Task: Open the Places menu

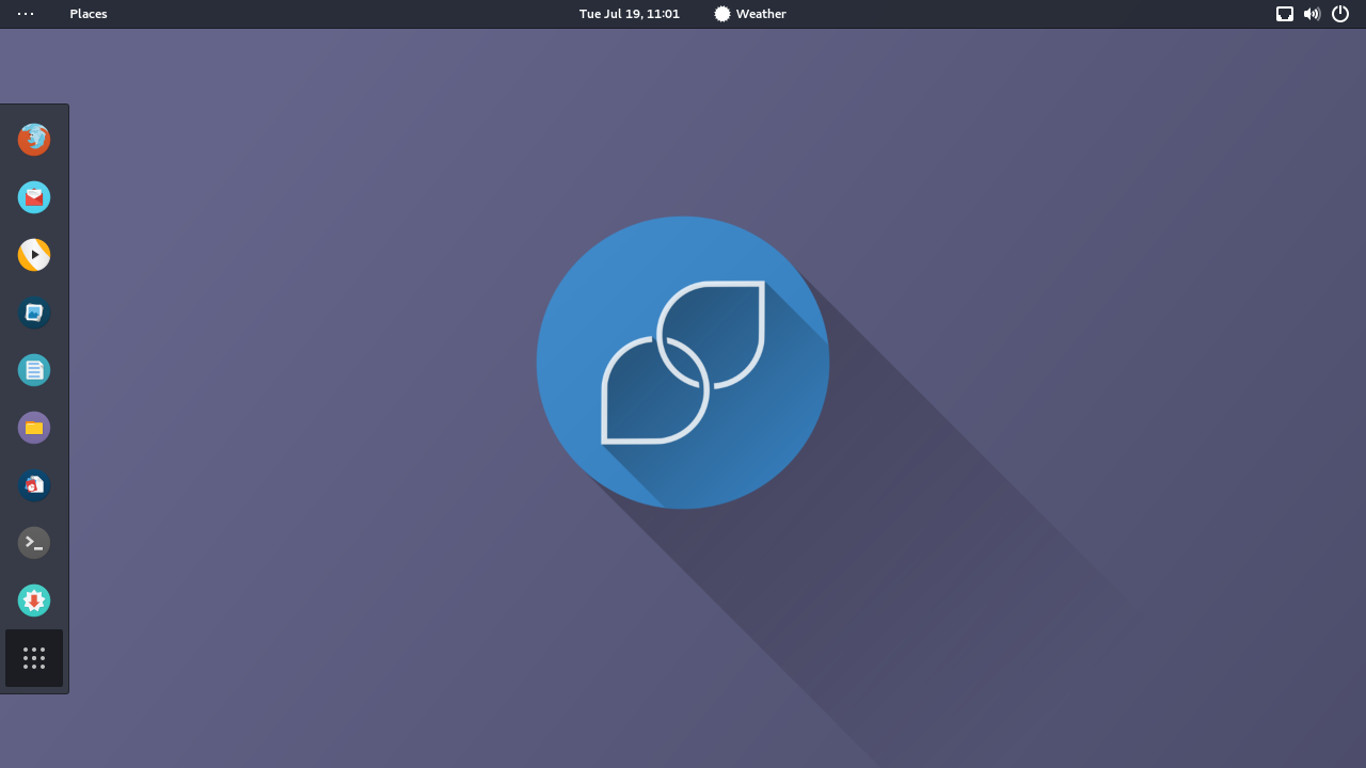Action: pos(88,14)
